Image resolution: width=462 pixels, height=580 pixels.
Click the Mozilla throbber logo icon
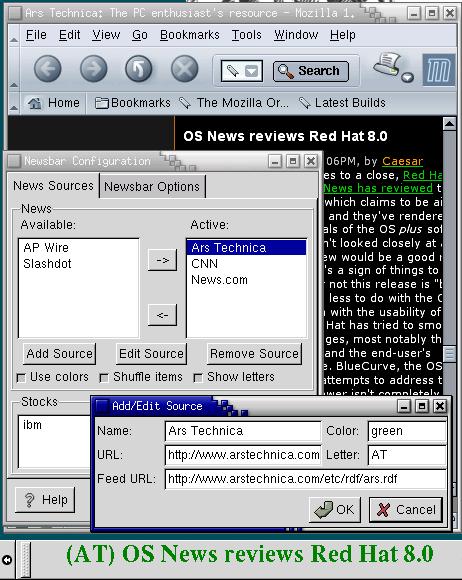pyautogui.click(x=439, y=70)
